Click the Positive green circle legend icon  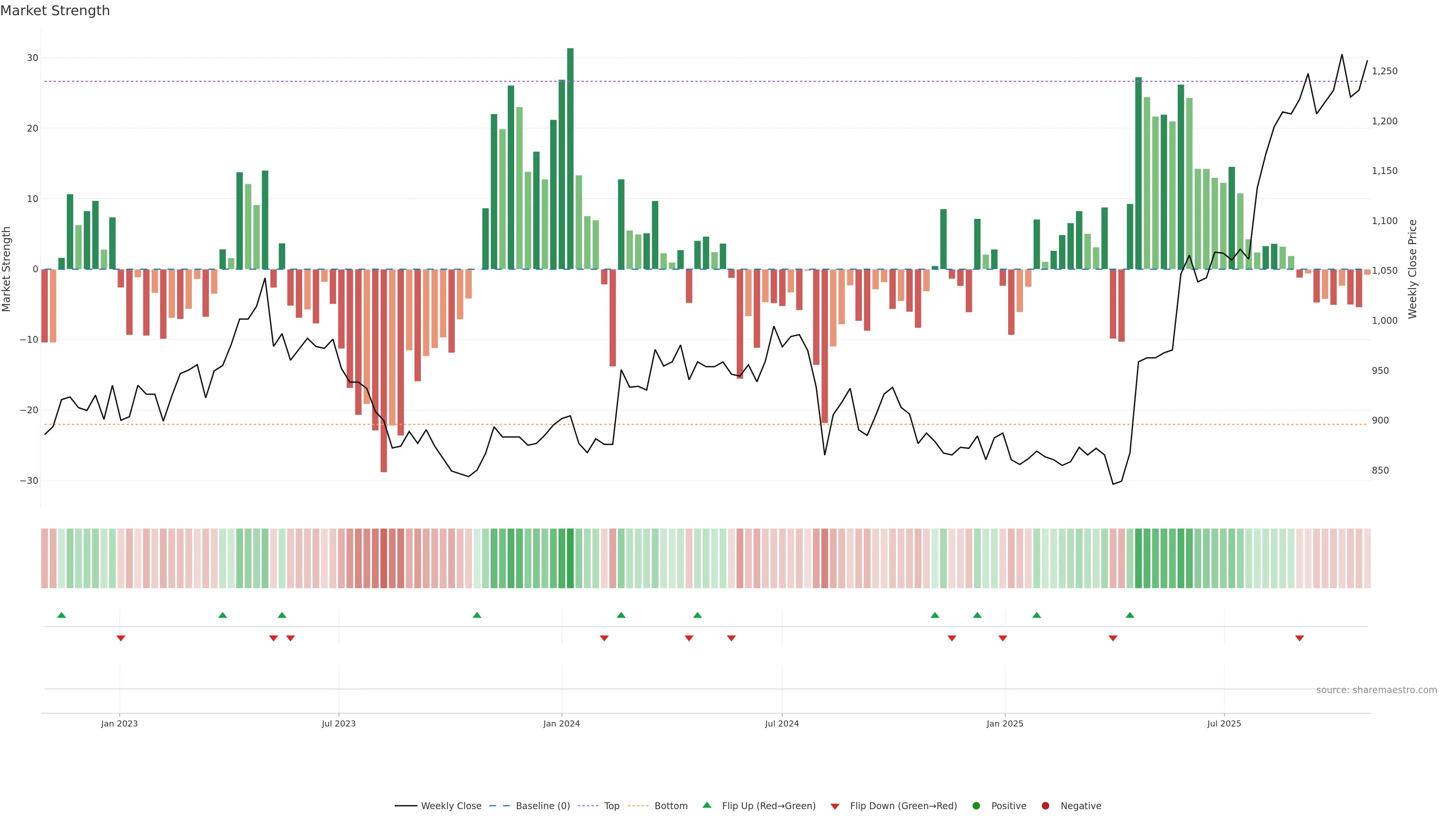click(976, 805)
